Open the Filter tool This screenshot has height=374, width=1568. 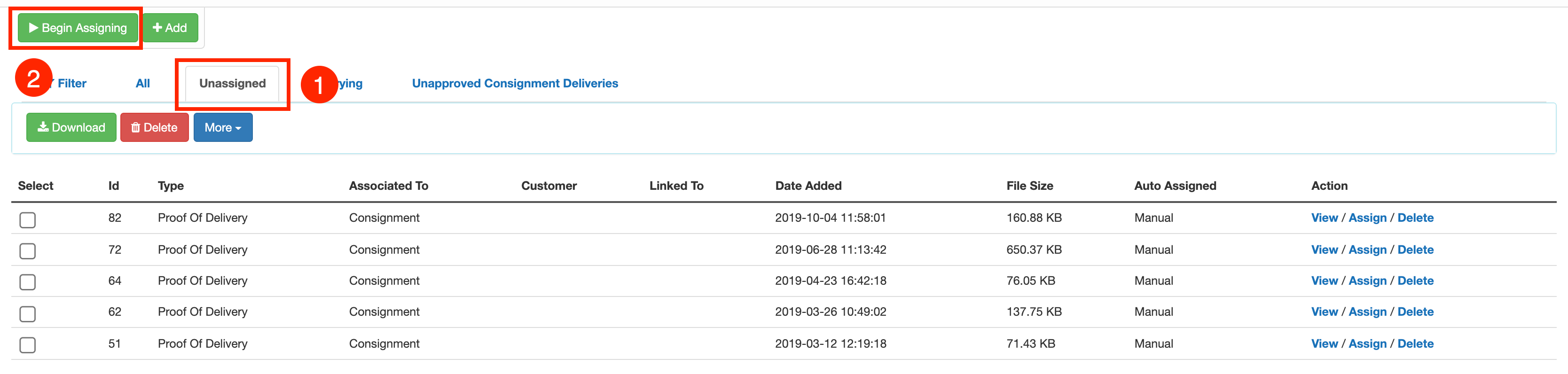click(x=72, y=83)
